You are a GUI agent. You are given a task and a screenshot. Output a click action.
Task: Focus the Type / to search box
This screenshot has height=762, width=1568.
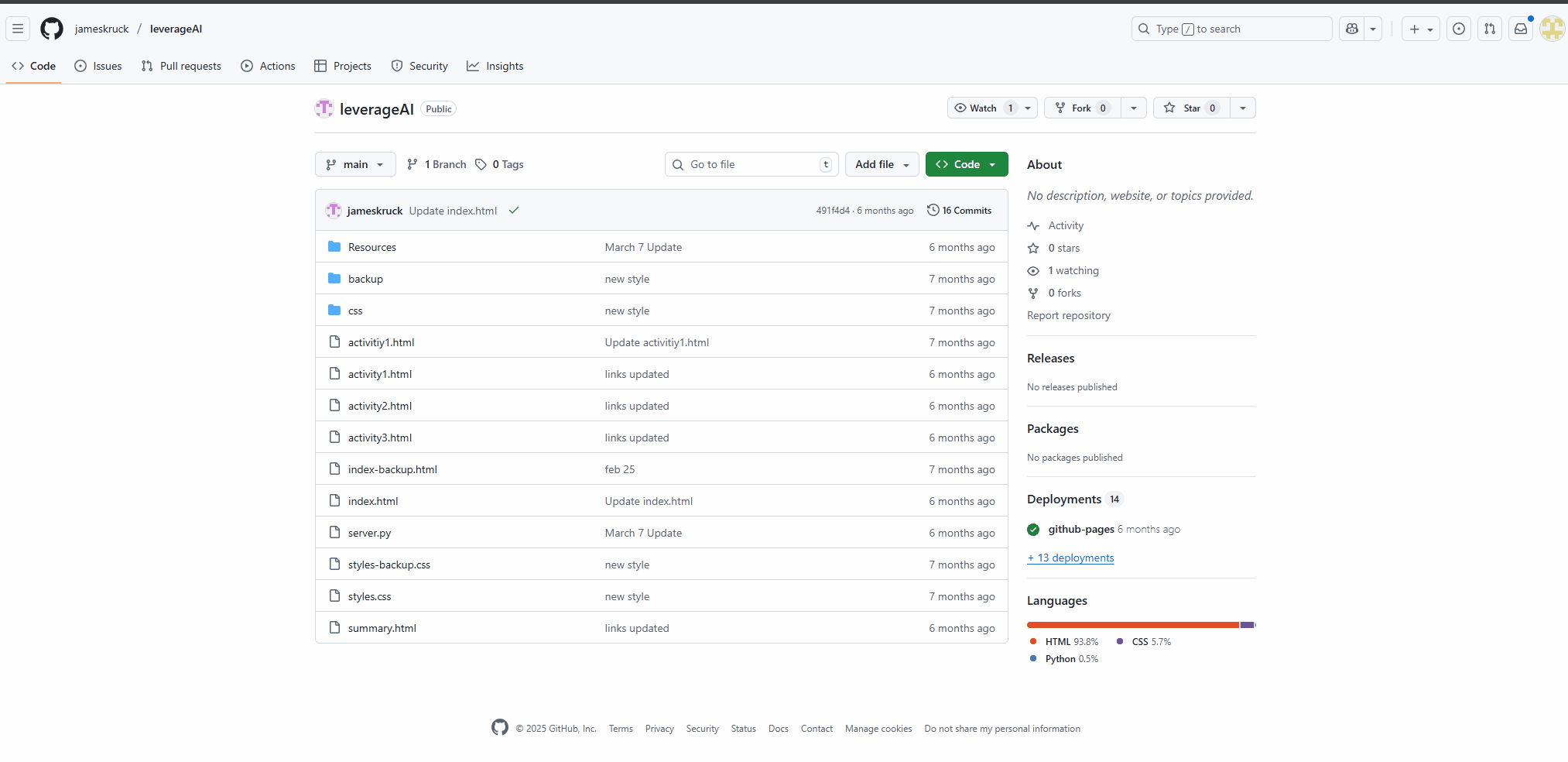pos(1232,29)
